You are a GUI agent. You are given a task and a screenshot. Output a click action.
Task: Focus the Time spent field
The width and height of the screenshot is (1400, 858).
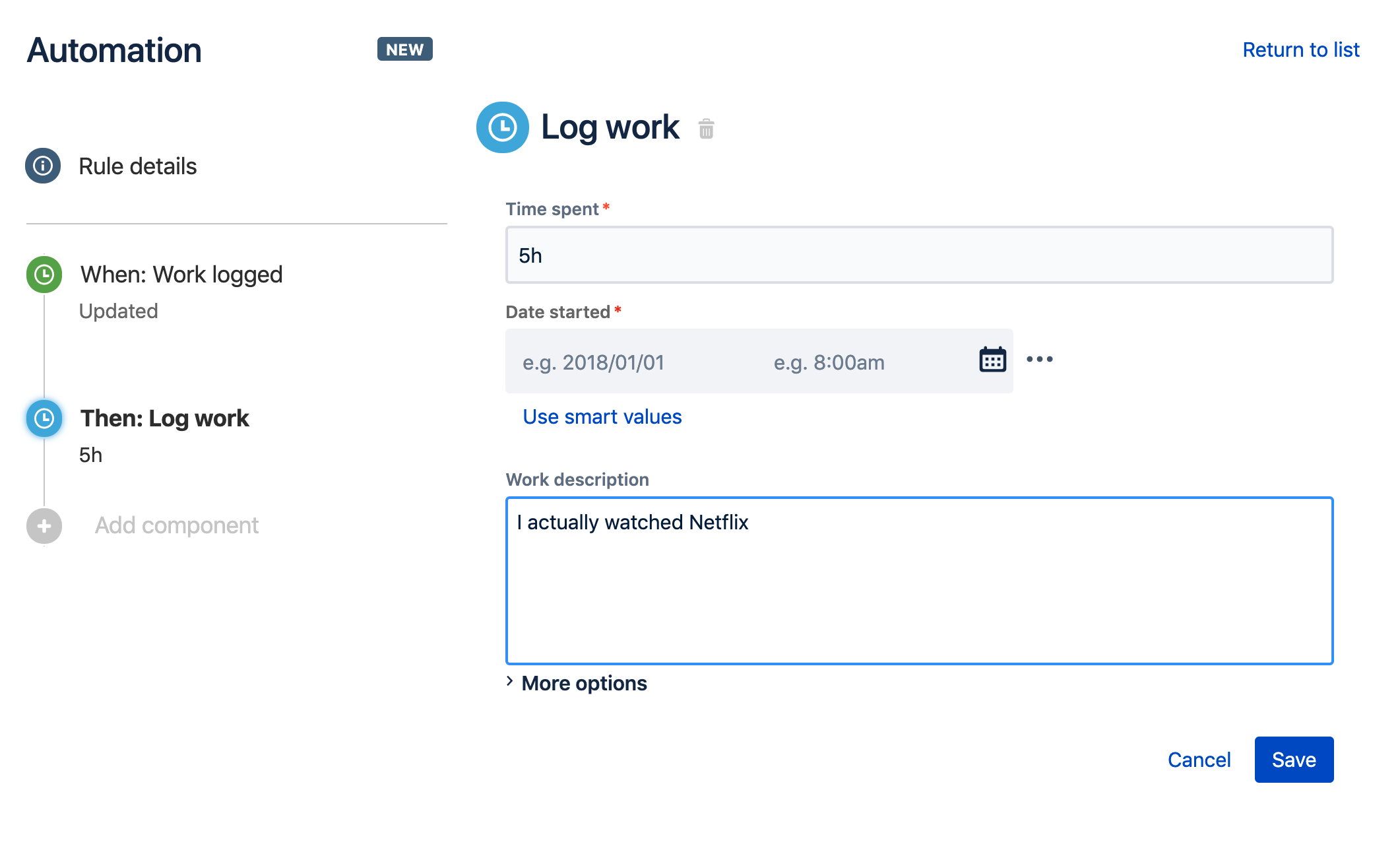point(919,255)
